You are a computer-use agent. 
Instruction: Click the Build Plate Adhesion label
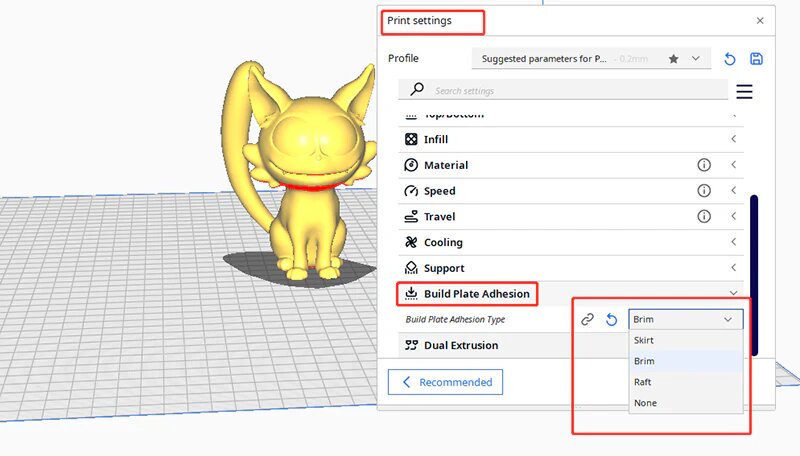477,294
